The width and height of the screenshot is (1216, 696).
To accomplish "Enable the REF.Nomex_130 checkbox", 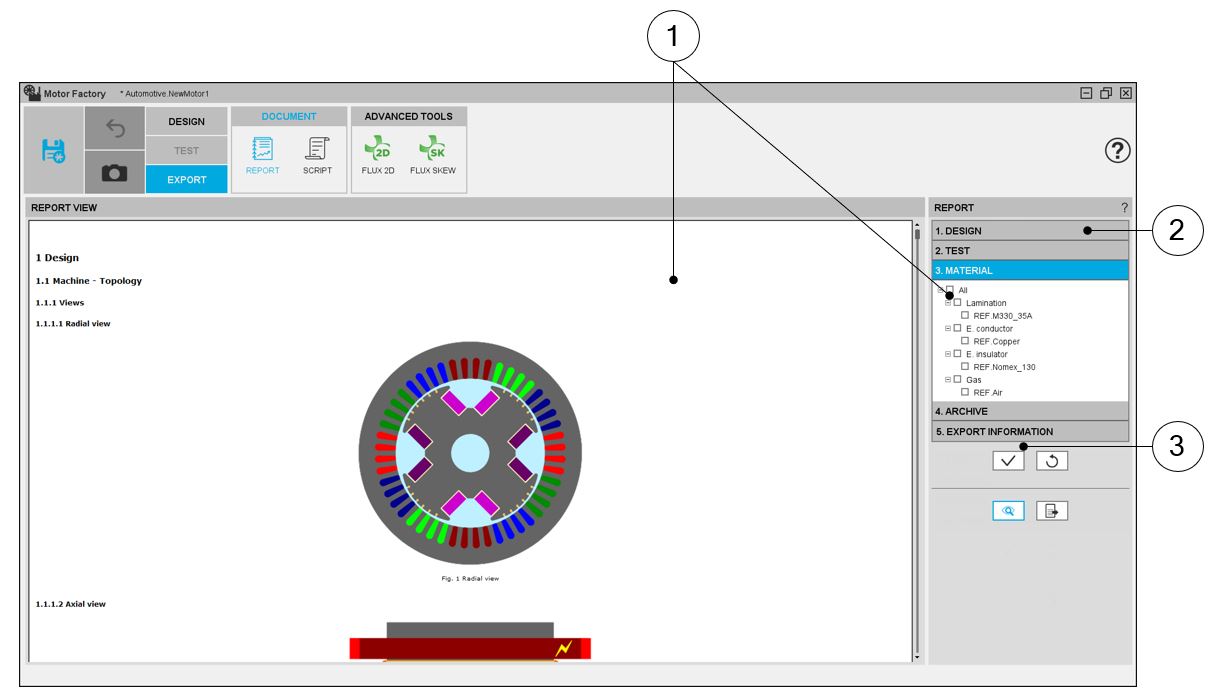I will [x=965, y=367].
